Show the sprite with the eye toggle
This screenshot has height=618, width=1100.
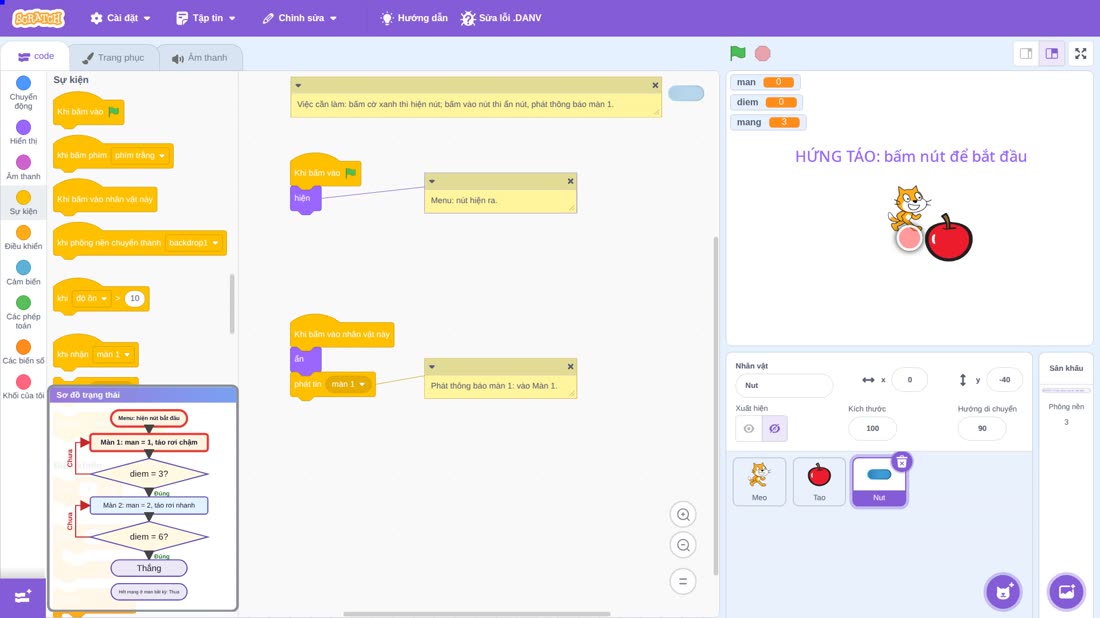[749, 429]
